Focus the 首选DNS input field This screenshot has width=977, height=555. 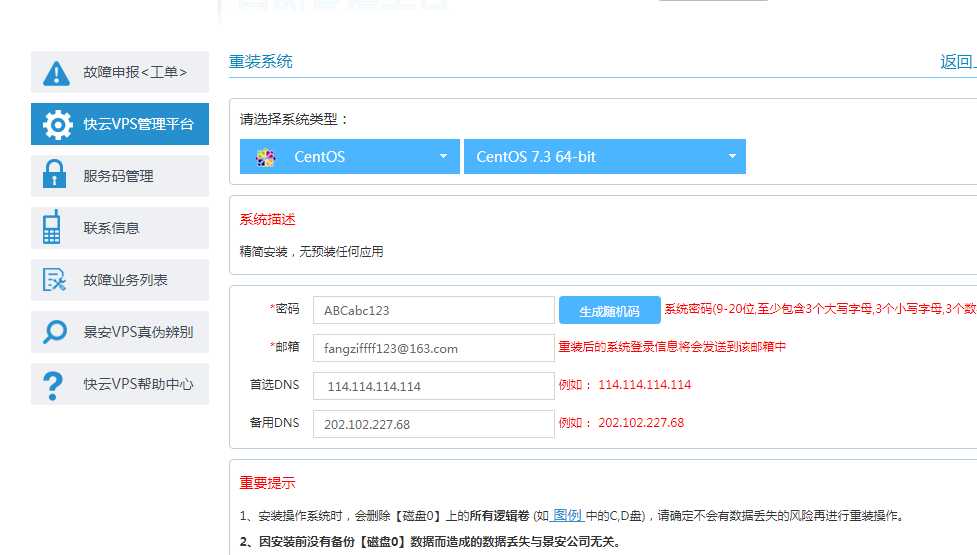click(434, 386)
